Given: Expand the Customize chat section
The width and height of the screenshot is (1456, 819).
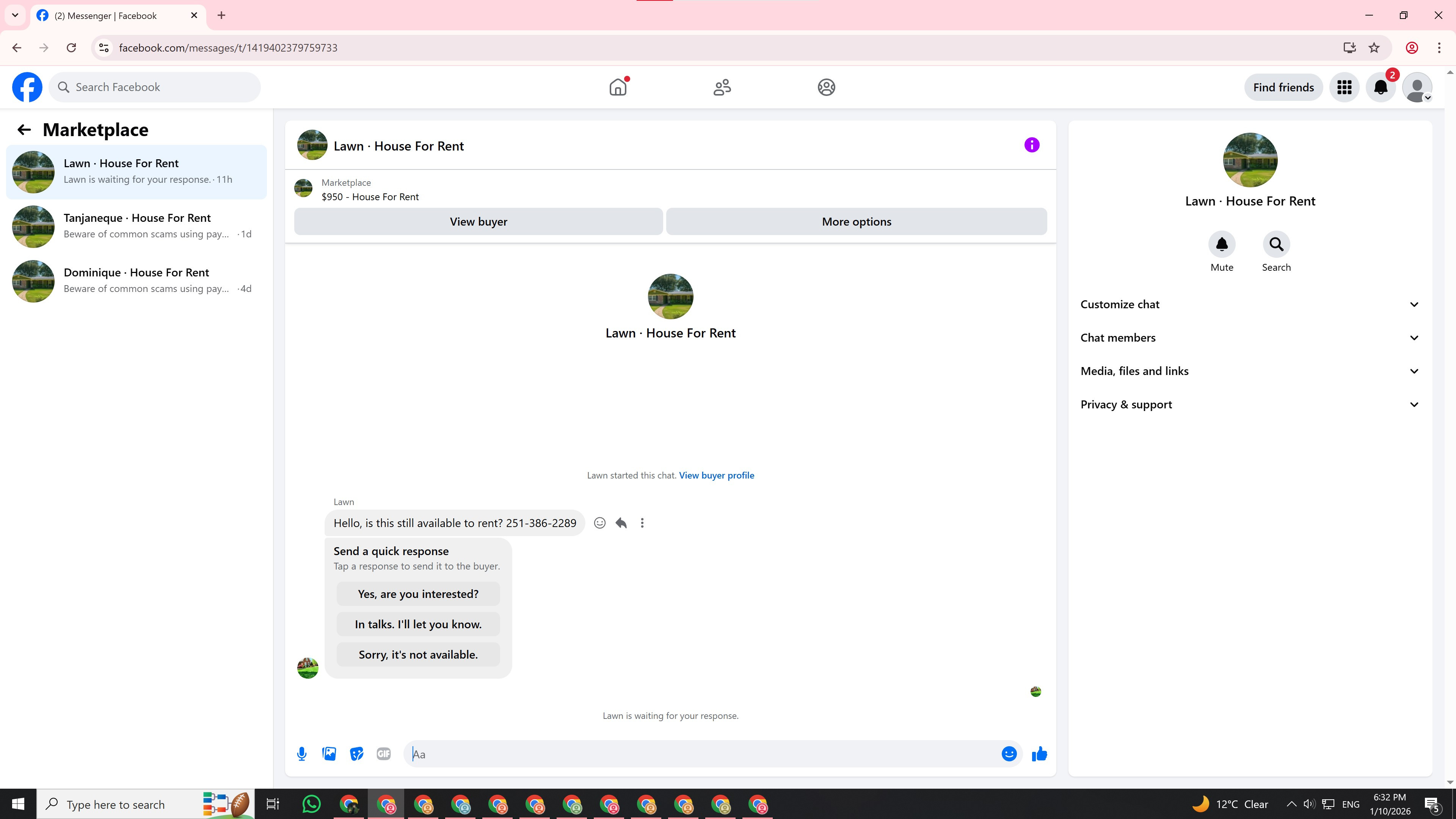Looking at the screenshot, I should click(1250, 304).
